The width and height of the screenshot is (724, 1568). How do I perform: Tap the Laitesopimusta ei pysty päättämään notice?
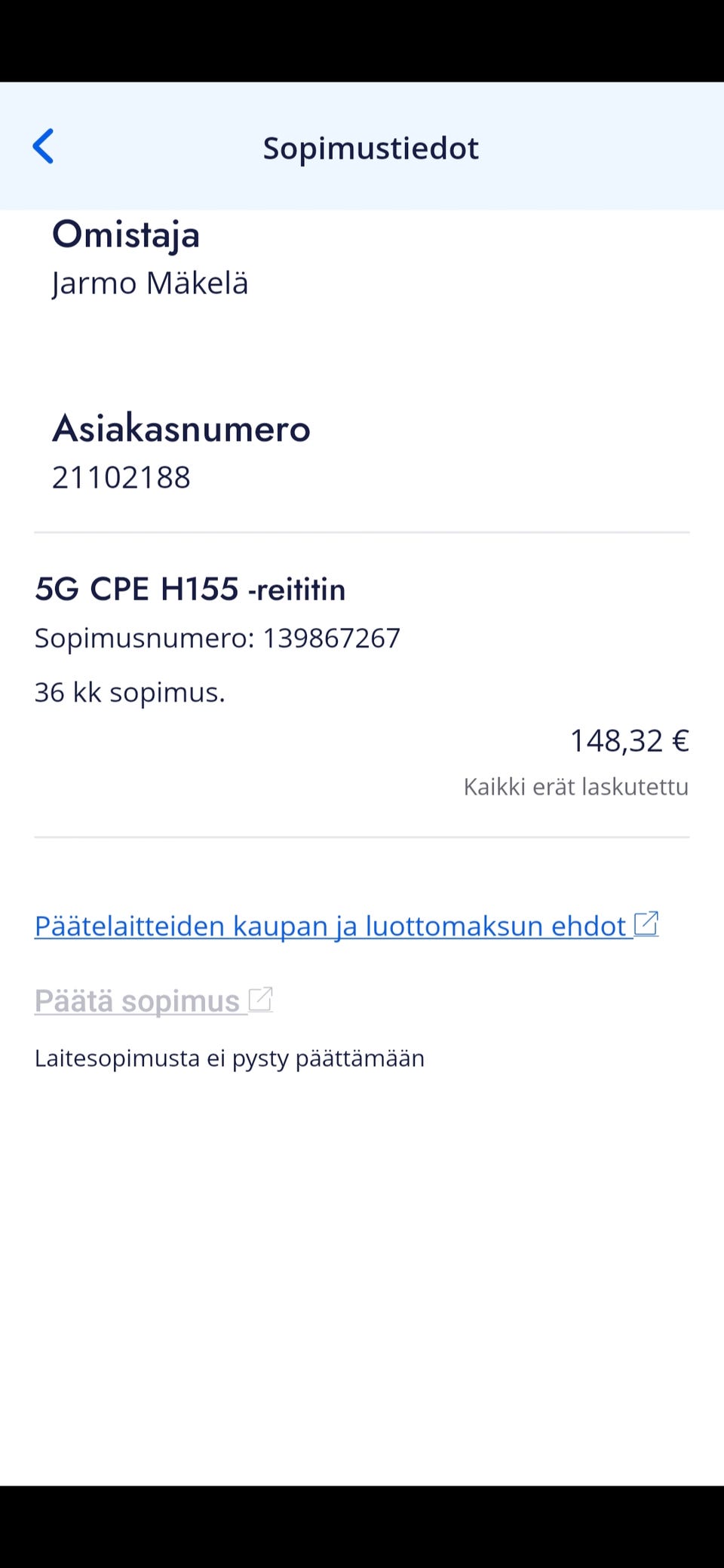click(229, 1058)
